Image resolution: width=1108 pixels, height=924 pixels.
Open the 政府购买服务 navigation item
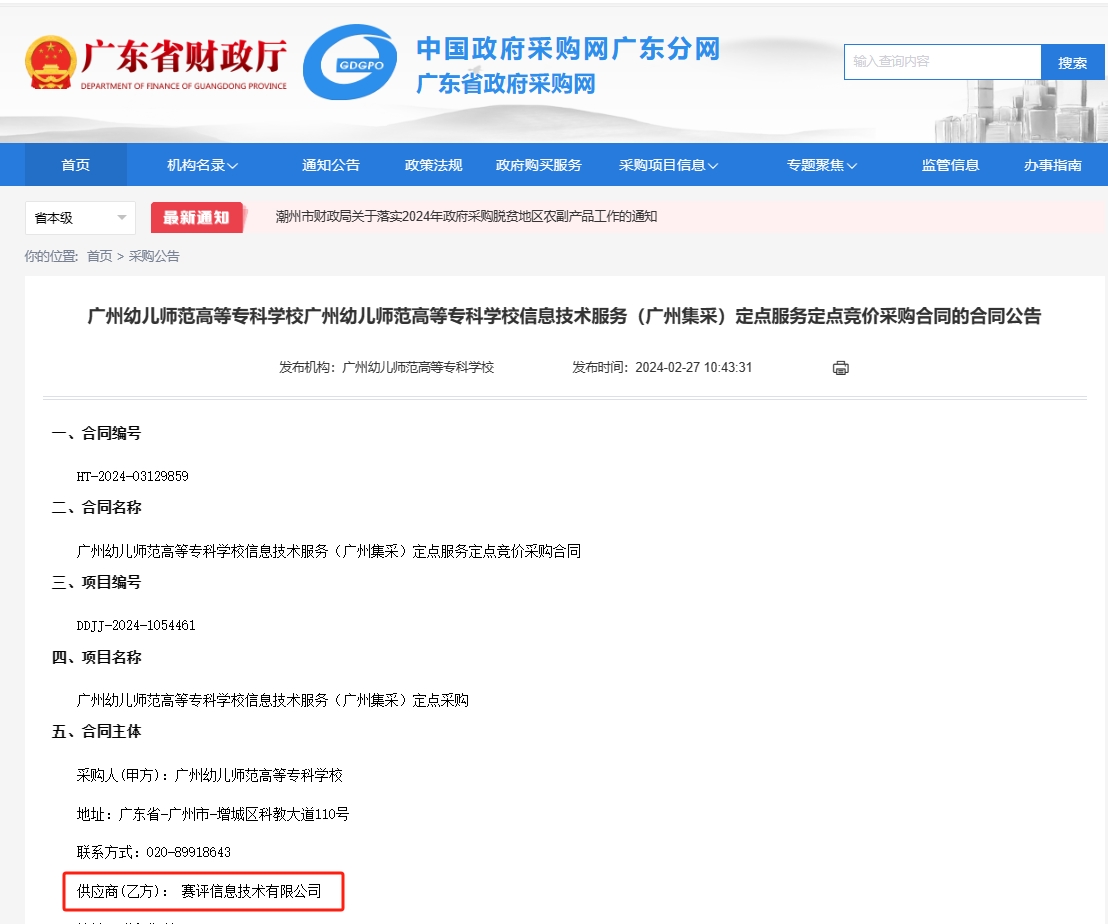[538, 165]
